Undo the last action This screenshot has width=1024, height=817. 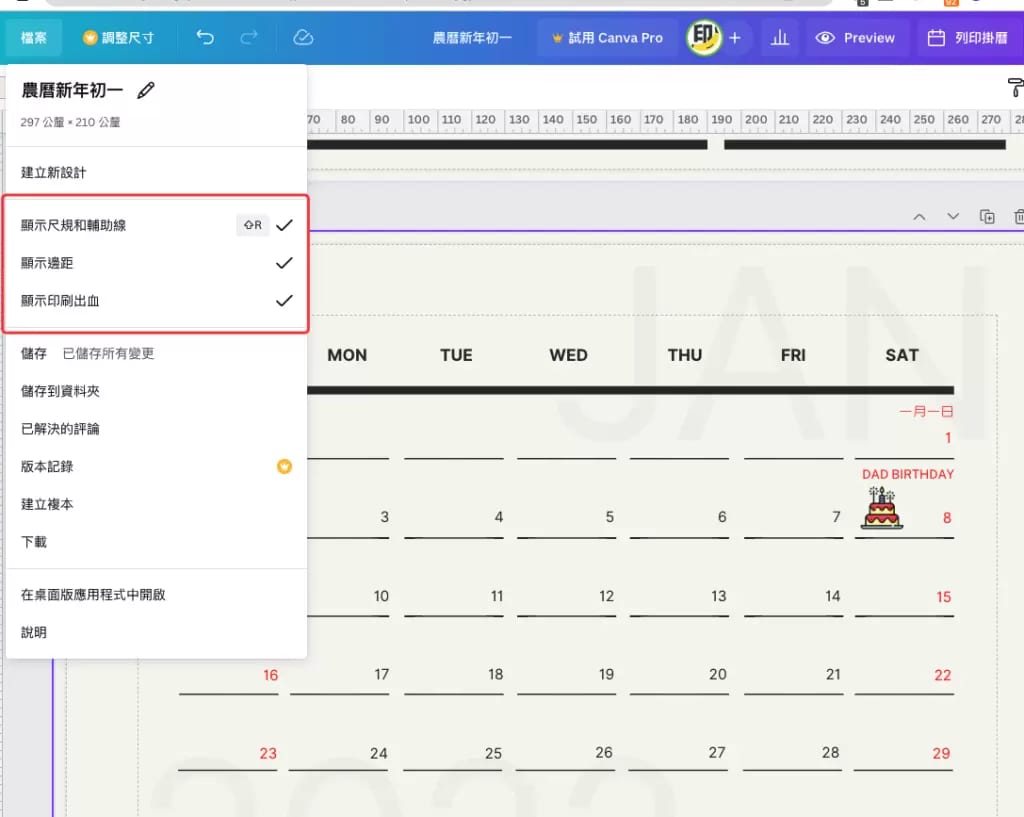(205, 37)
